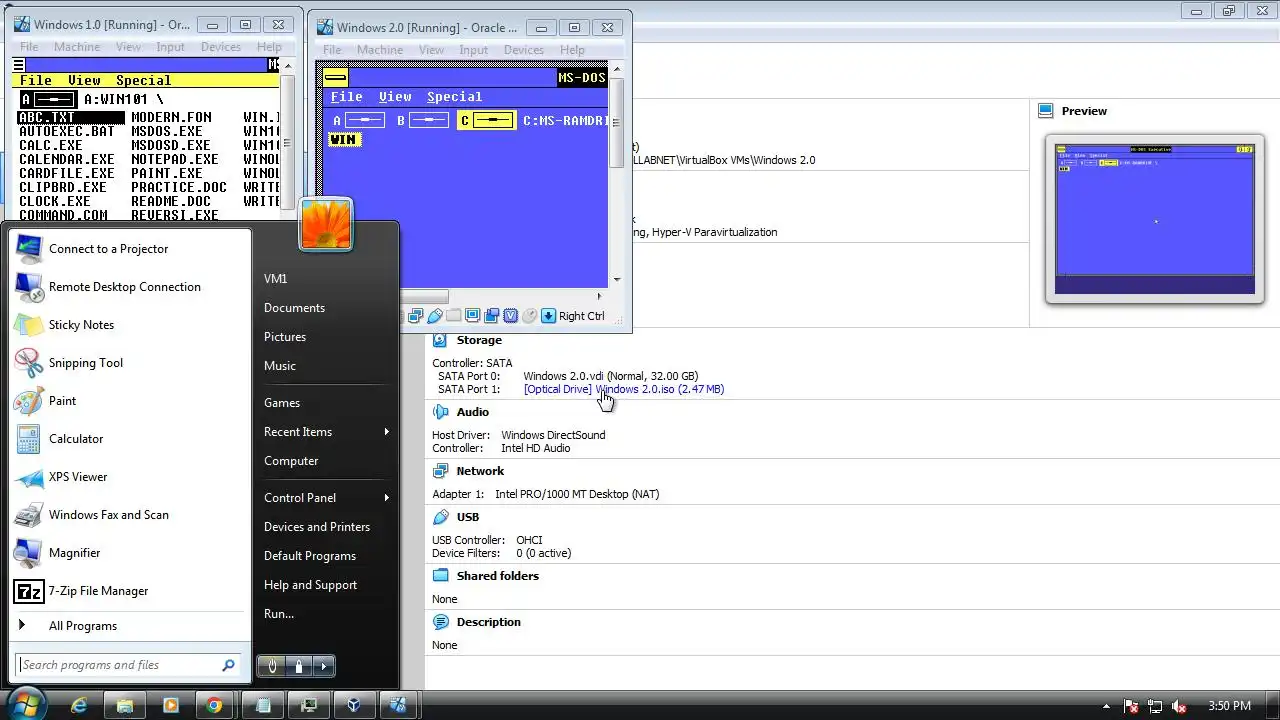Screen dimensions: 1280x720
Task: Click the USB indicator in Windows 2.0 status bar
Action: pyautogui.click(x=435, y=316)
